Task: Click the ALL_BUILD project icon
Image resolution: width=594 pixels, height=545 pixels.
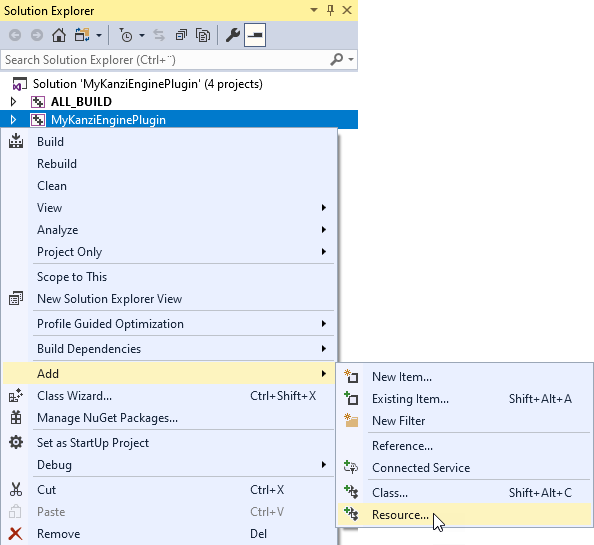Action: (x=38, y=102)
